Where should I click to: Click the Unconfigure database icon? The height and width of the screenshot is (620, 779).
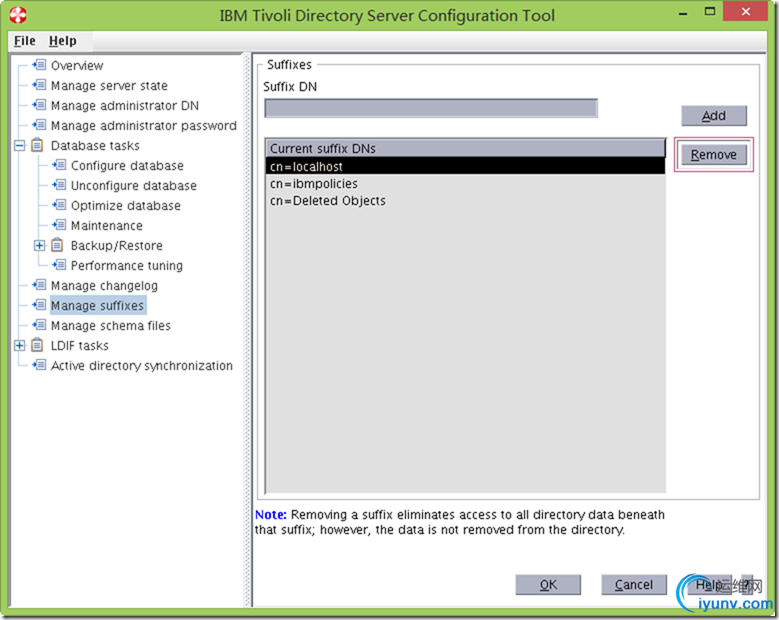59,185
